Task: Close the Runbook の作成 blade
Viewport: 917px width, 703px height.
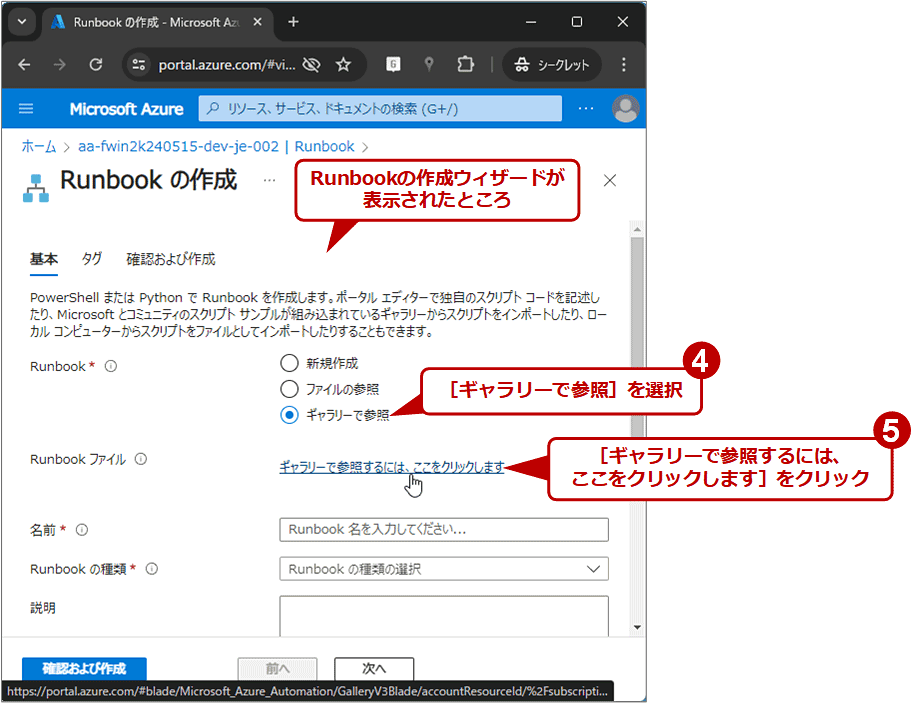Action: tap(609, 181)
